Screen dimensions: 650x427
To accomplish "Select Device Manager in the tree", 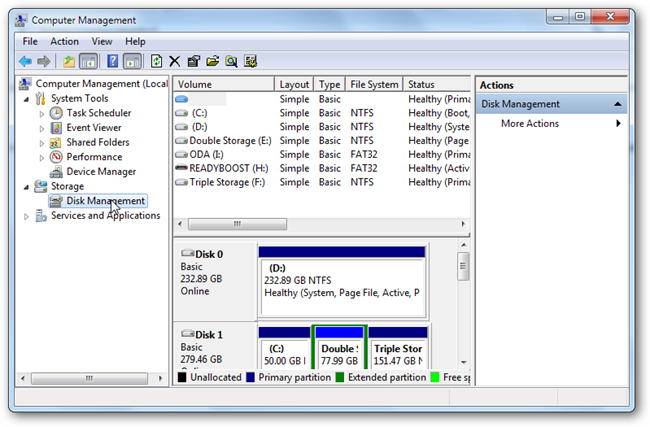I will (101, 172).
